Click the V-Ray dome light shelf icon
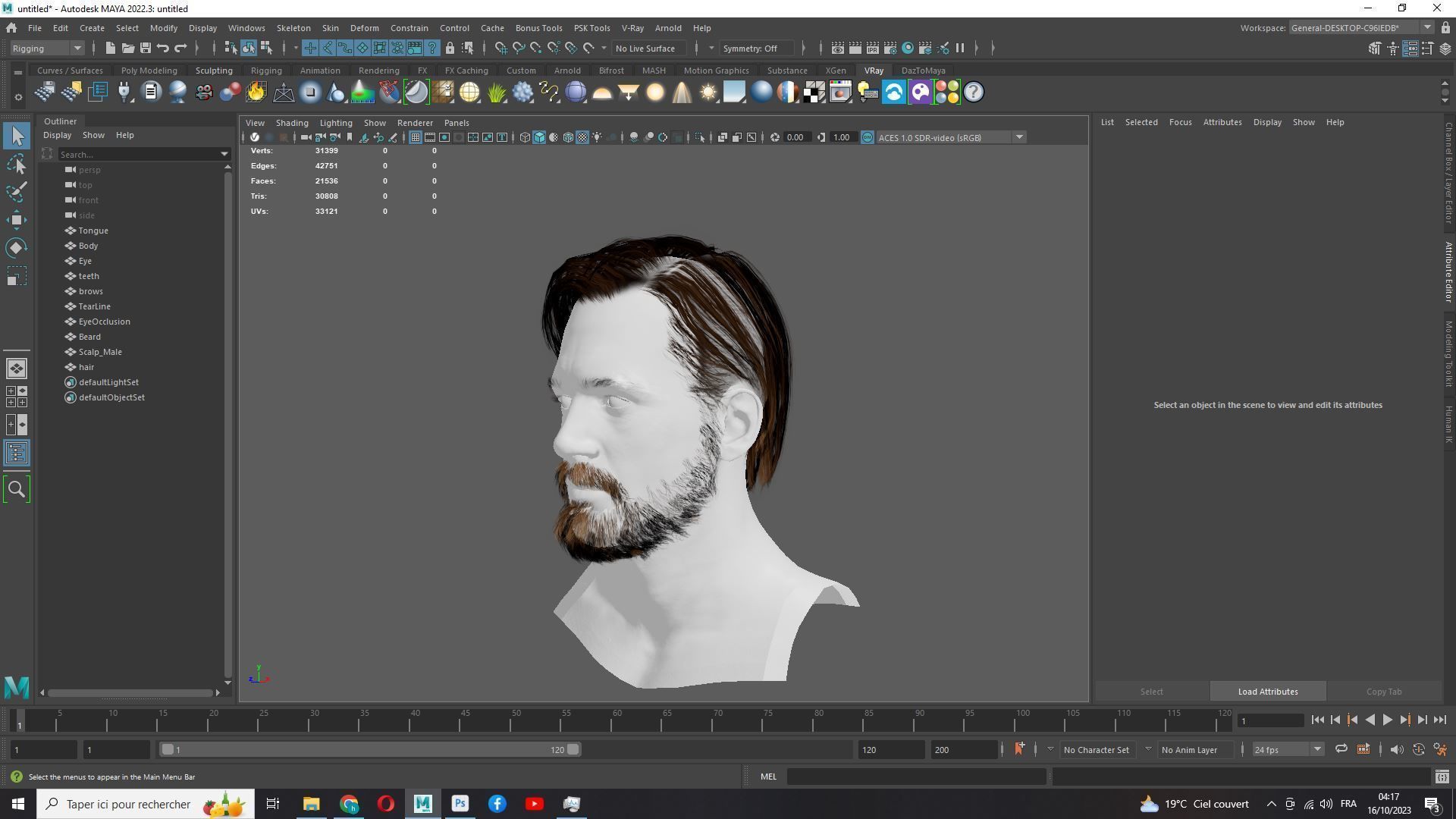 (x=602, y=93)
